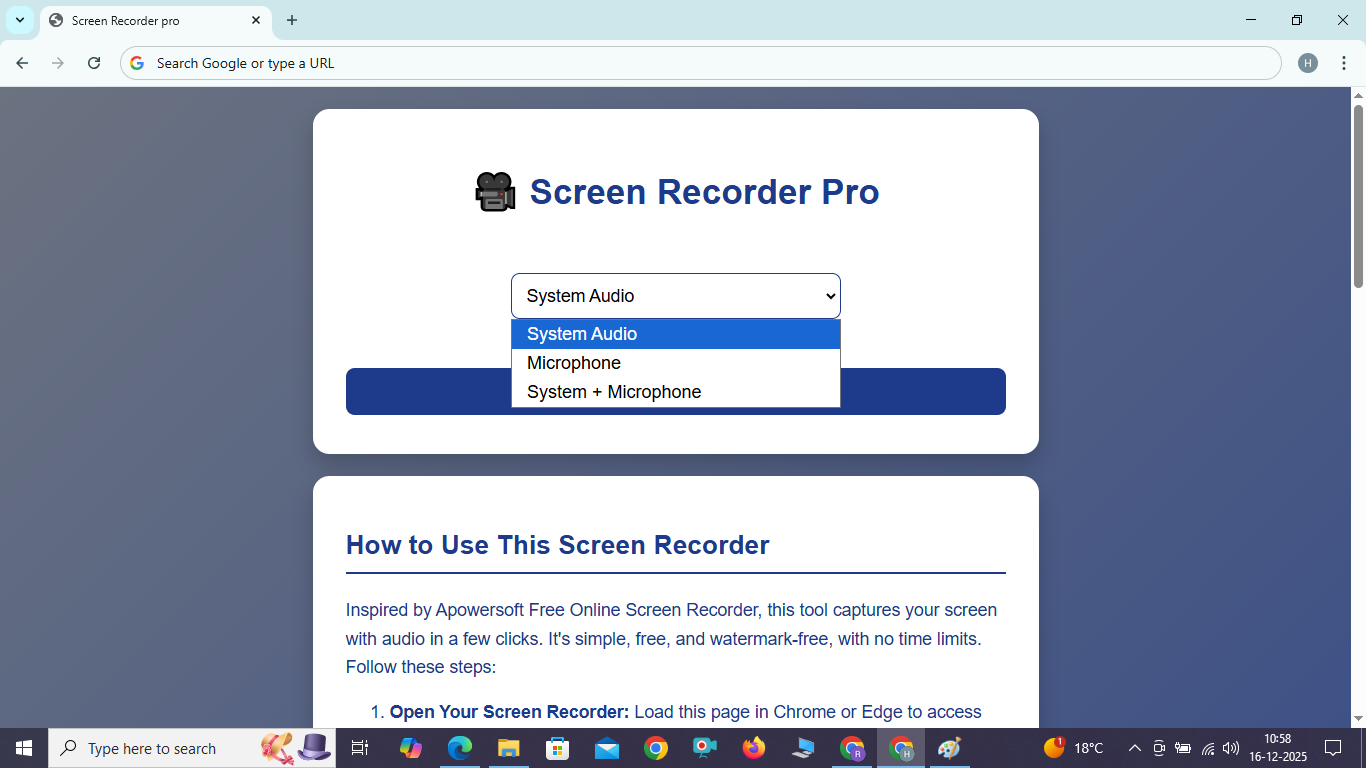The image size is (1366, 768).
Task: Open File Explorer from the taskbar
Action: [508, 748]
